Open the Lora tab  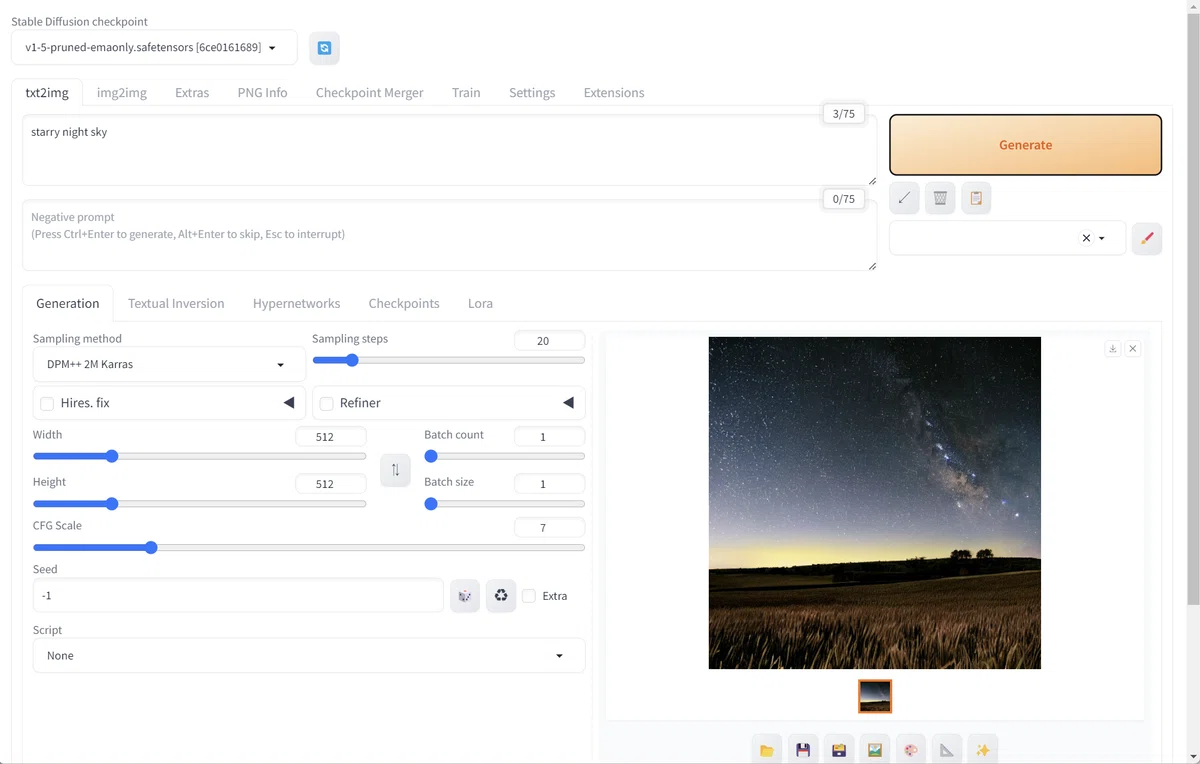pyautogui.click(x=480, y=303)
